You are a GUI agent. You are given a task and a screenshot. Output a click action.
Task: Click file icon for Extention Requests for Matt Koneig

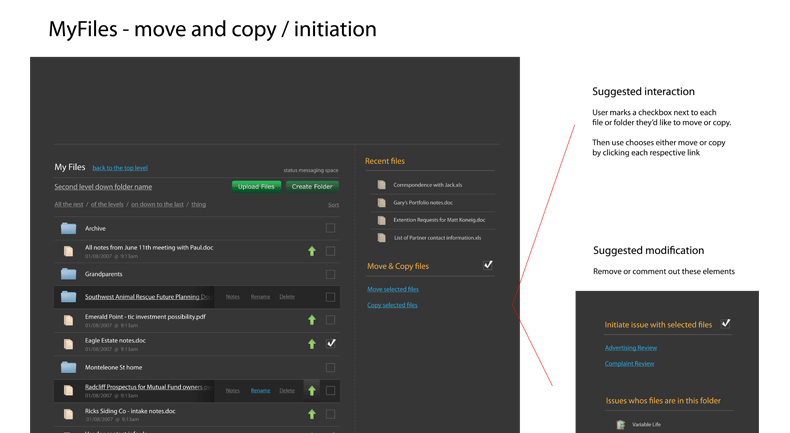point(382,220)
